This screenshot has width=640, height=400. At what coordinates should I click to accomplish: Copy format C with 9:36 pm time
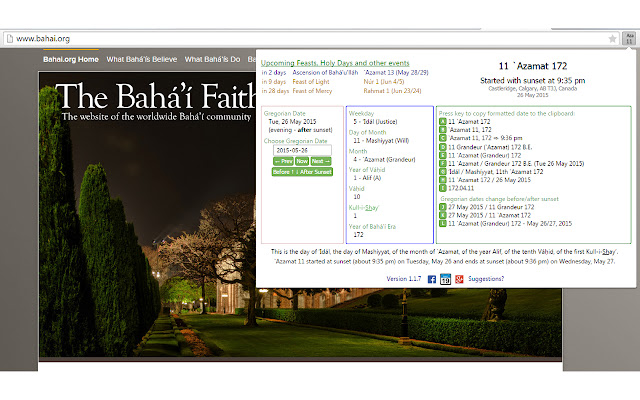click(442, 138)
